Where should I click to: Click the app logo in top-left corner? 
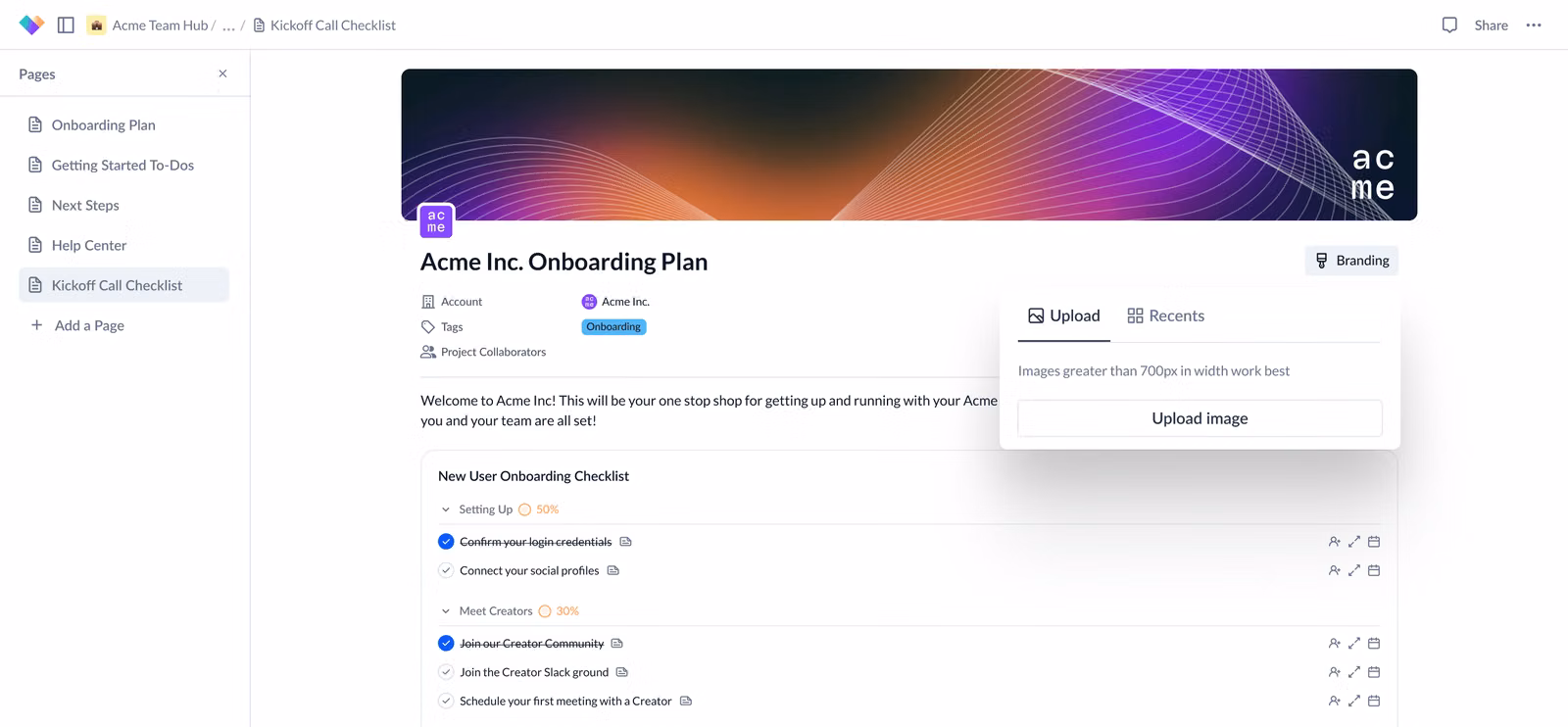[31, 25]
